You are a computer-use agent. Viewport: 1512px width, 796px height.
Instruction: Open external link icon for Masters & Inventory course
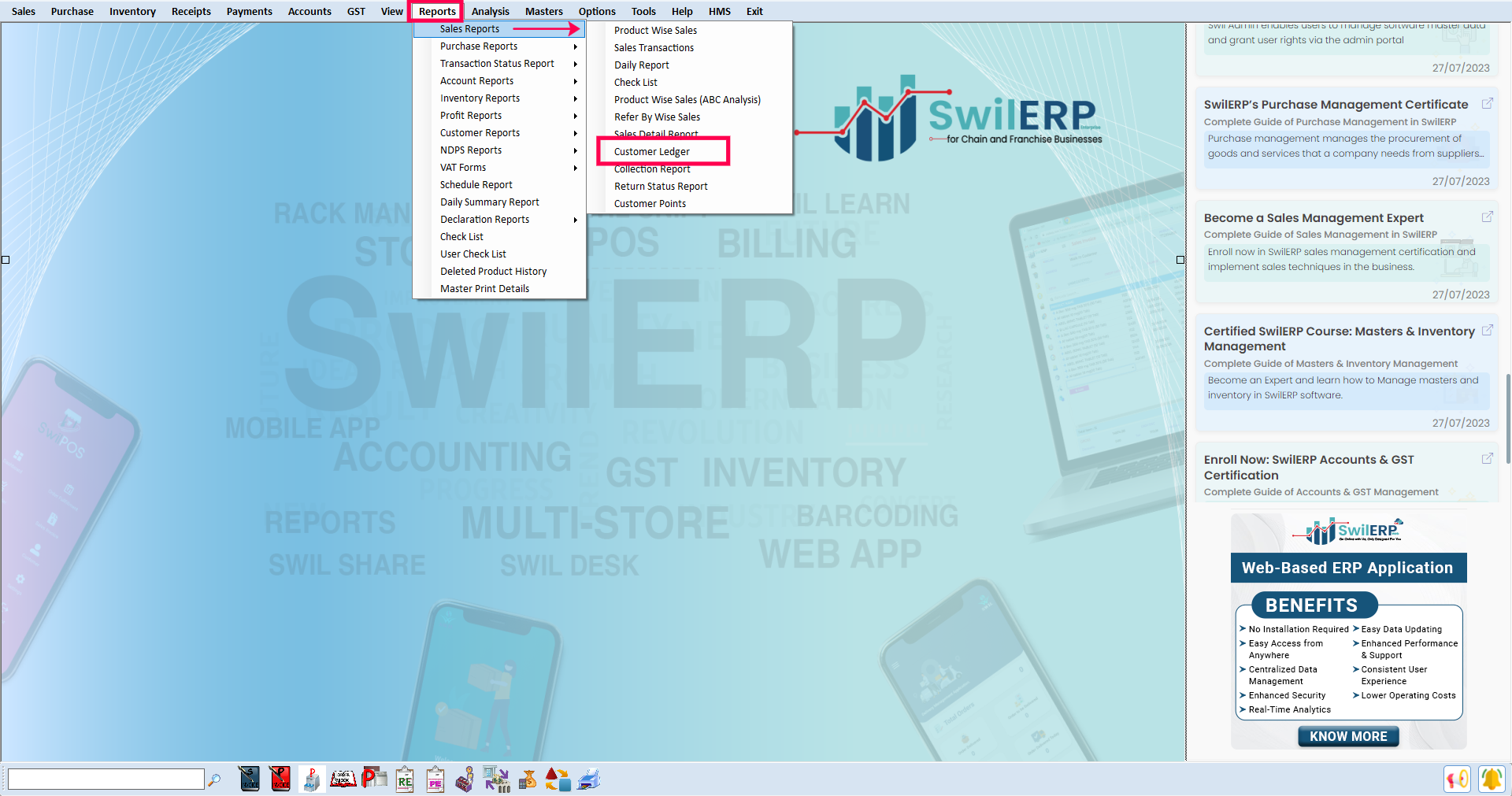tap(1487, 331)
